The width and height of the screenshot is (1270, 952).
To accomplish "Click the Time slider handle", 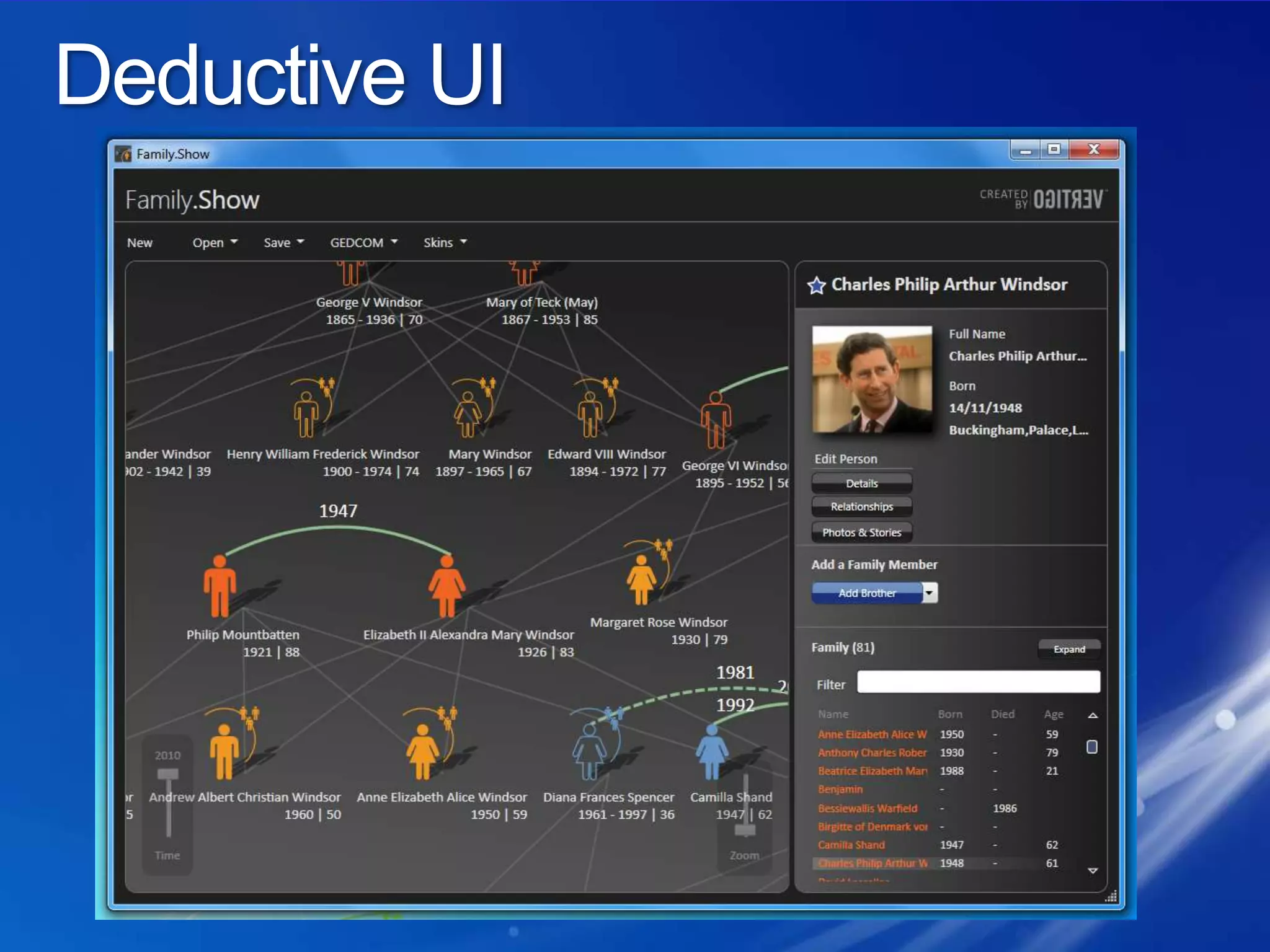I will click(167, 773).
